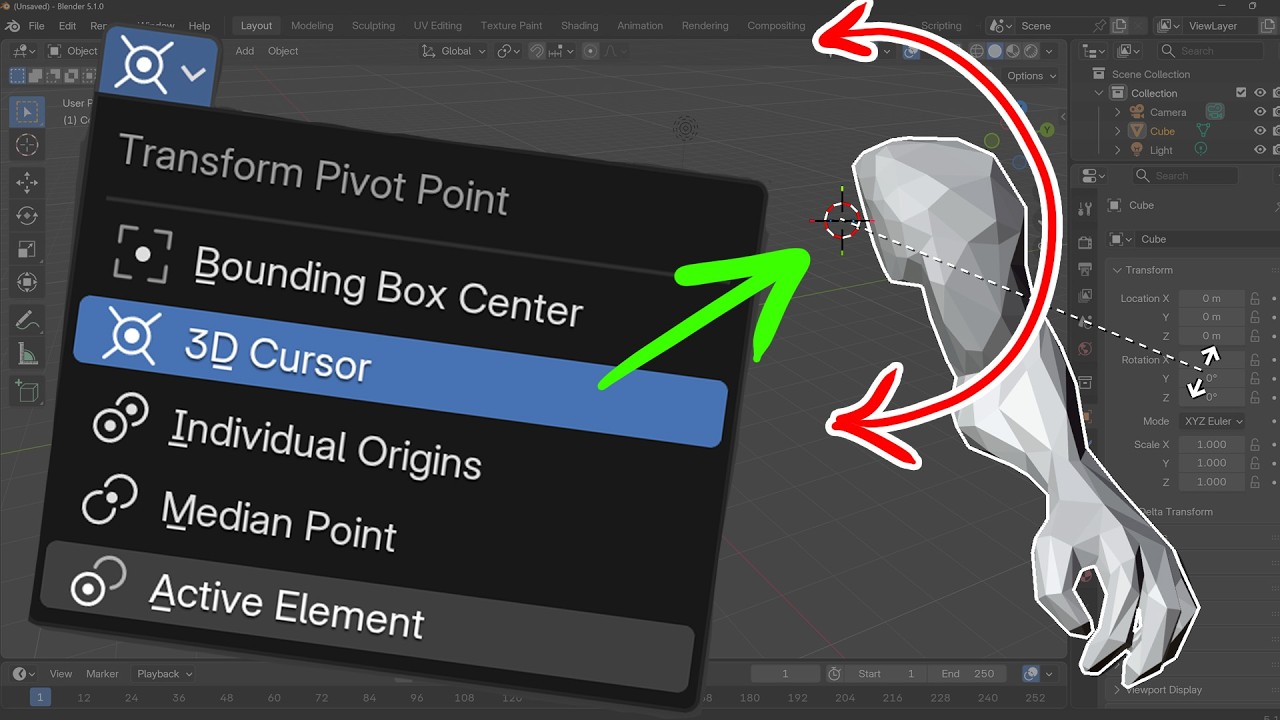Open the Render properties tab

point(1085,242)
